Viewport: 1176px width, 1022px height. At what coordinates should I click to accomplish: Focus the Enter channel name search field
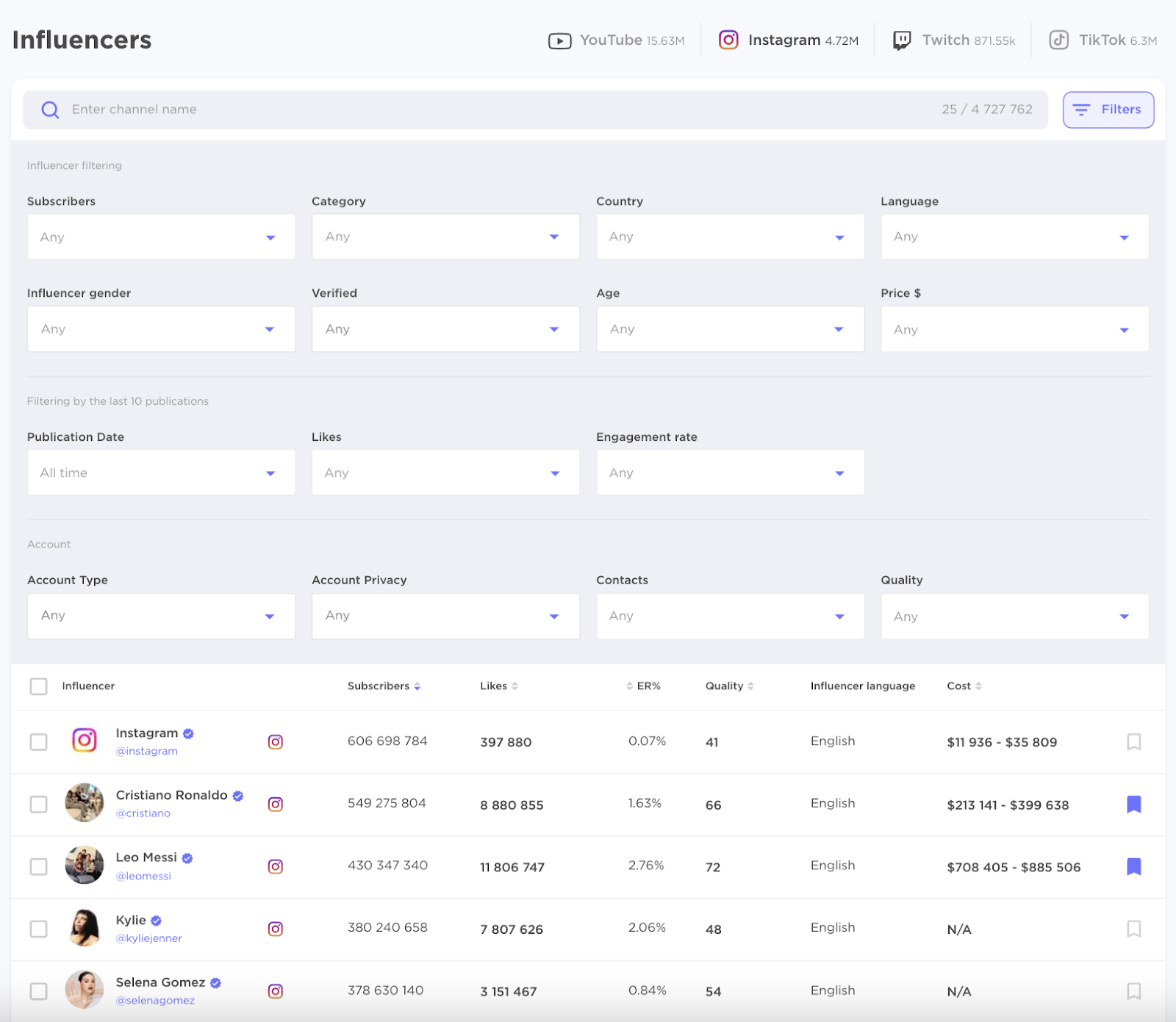click(535, 110)
